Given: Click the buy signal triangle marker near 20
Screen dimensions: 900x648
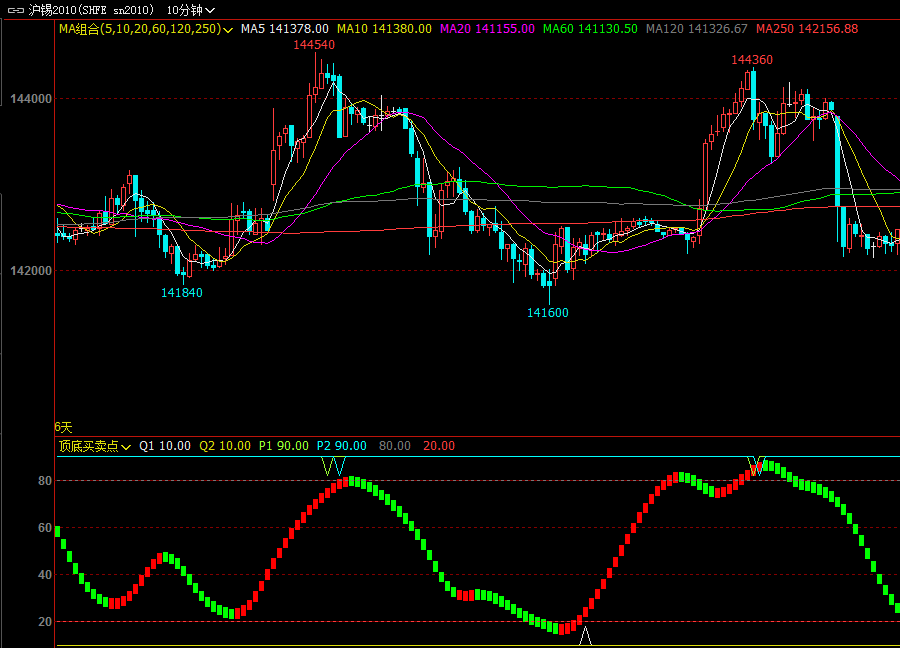Looking at the screenshot, I should point(585,636).
